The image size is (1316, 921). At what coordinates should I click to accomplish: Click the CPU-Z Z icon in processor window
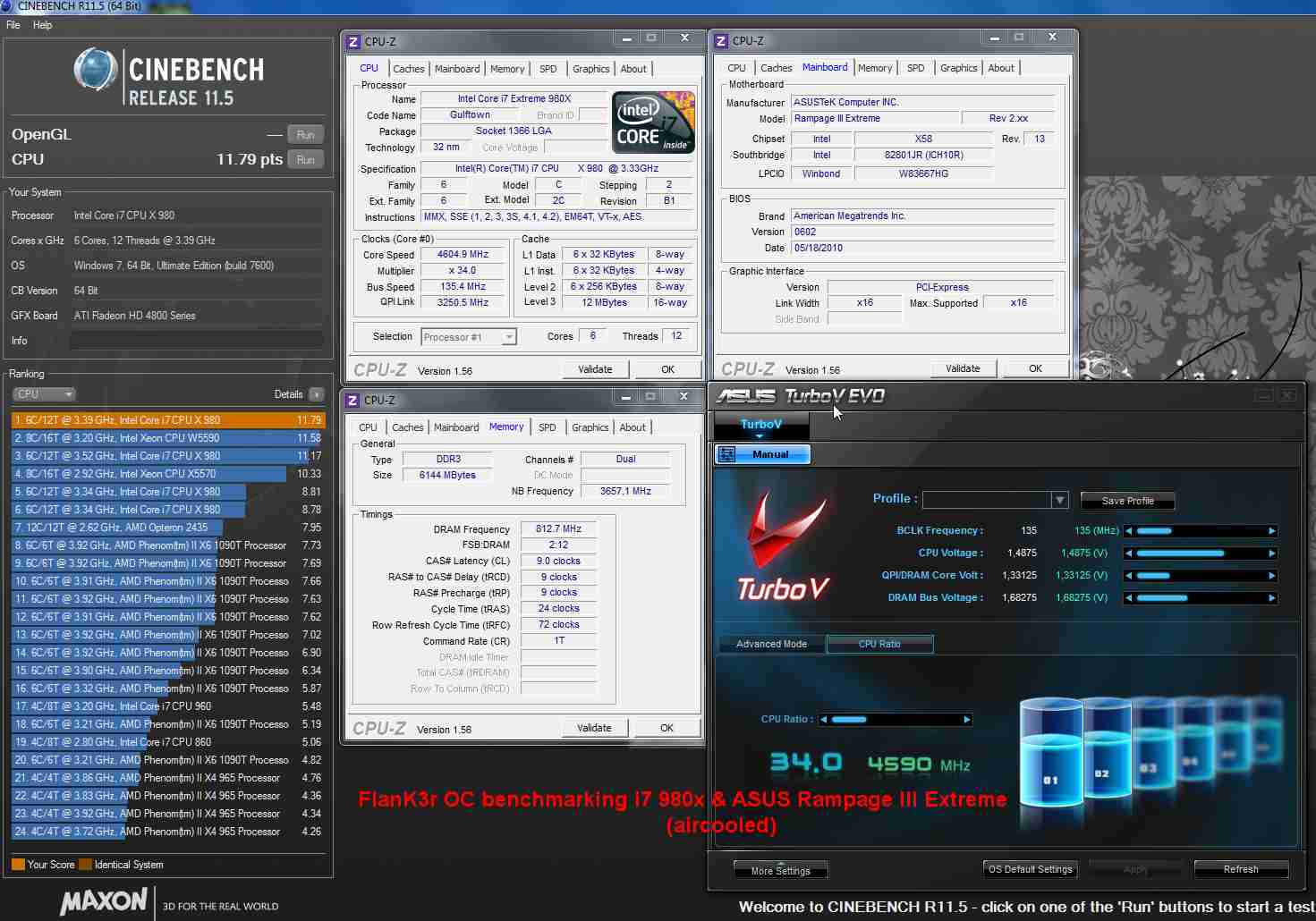(353, 41)
